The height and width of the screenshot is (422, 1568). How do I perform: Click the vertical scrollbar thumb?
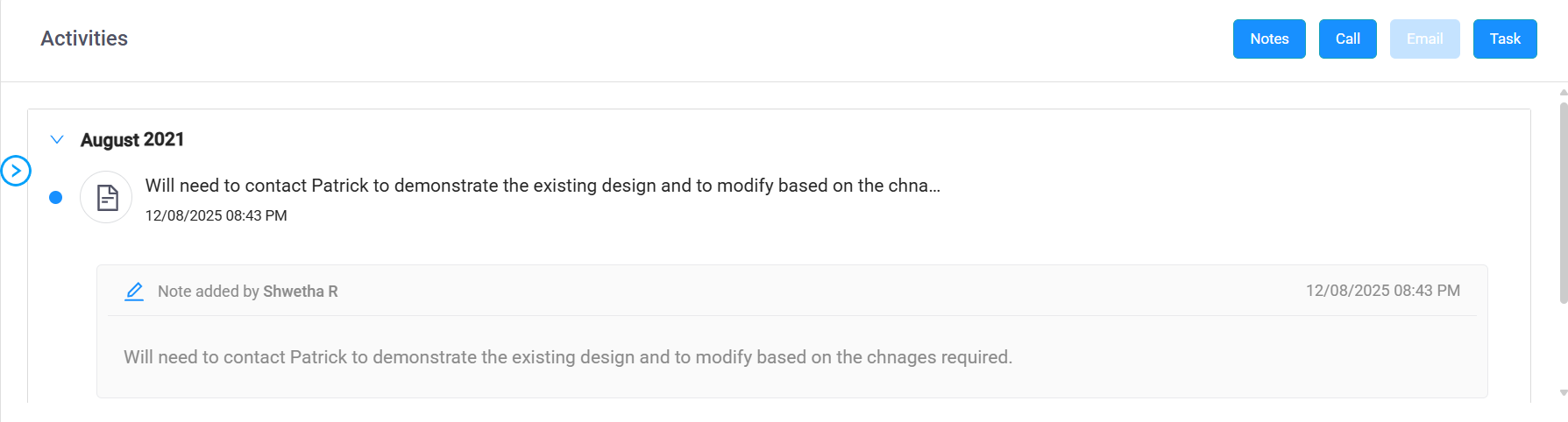(x=1563, y=203)
